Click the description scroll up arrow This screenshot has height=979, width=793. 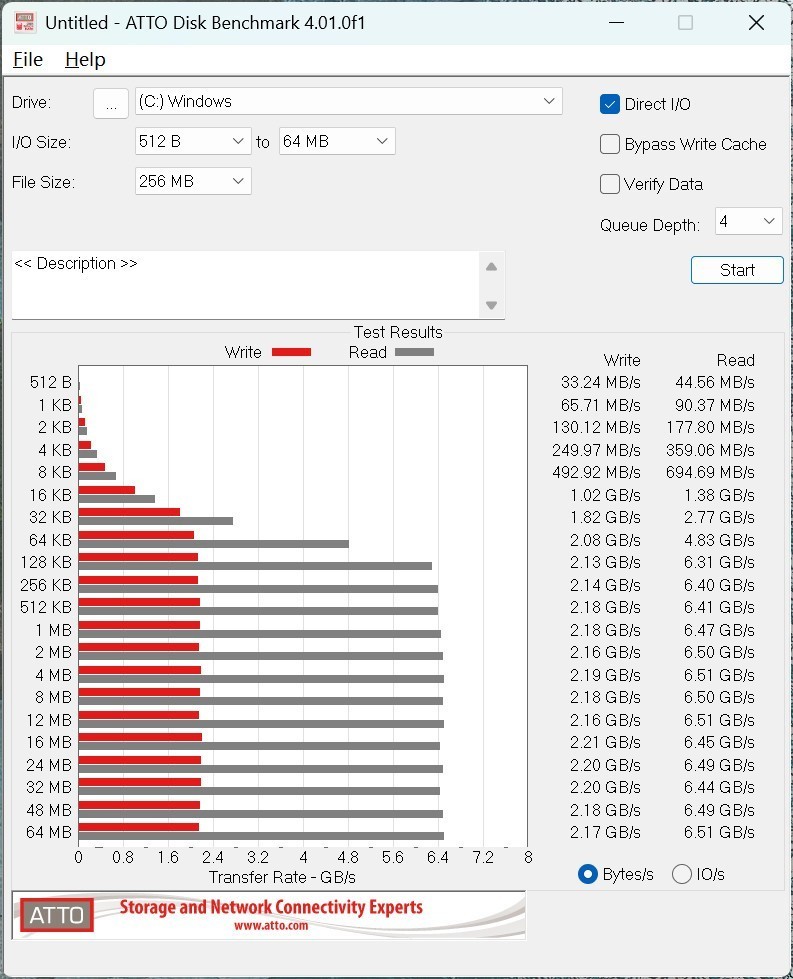click(x=491, y=267)
